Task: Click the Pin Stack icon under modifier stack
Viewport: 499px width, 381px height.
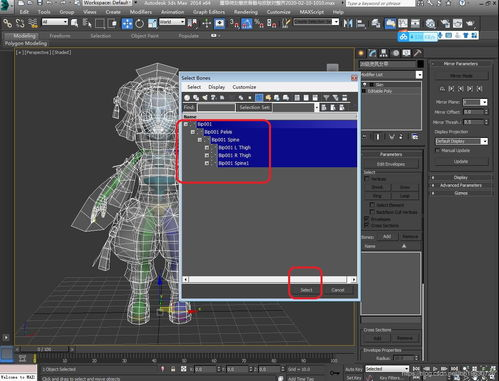Action: pyautogui.click(x=365, y=137)
